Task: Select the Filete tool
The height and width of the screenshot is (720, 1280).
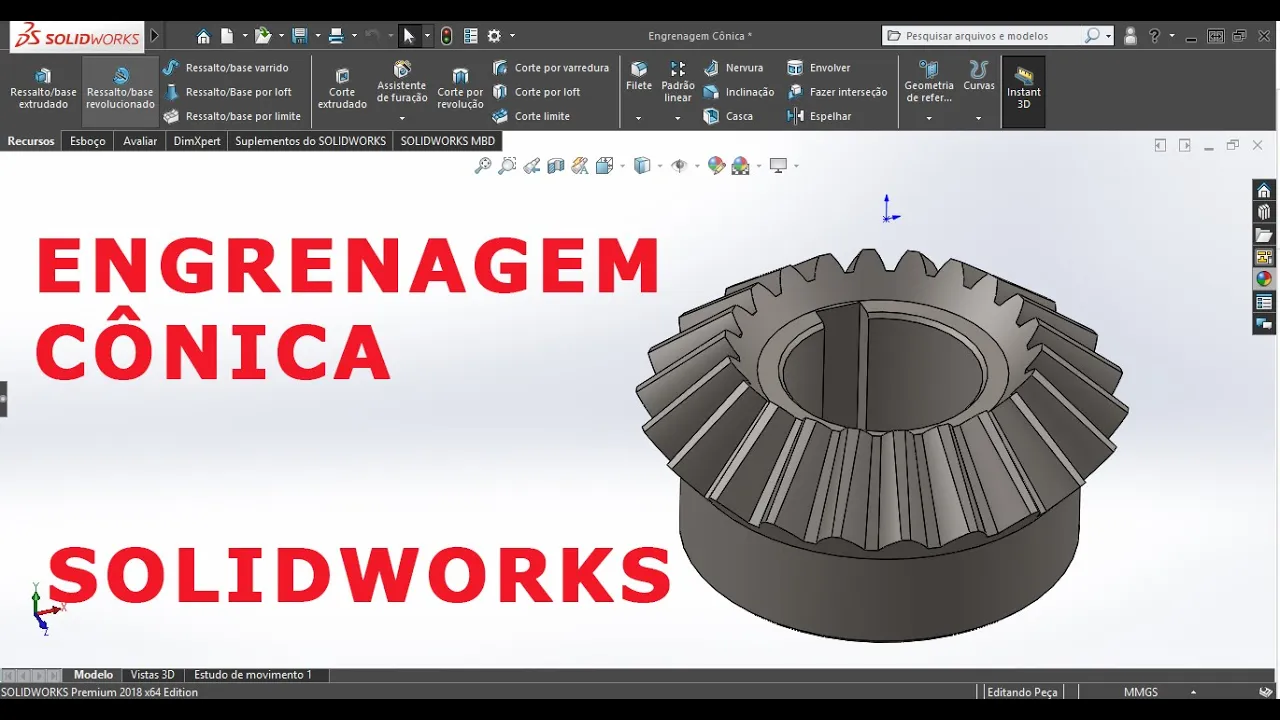Action: [639, 76]
